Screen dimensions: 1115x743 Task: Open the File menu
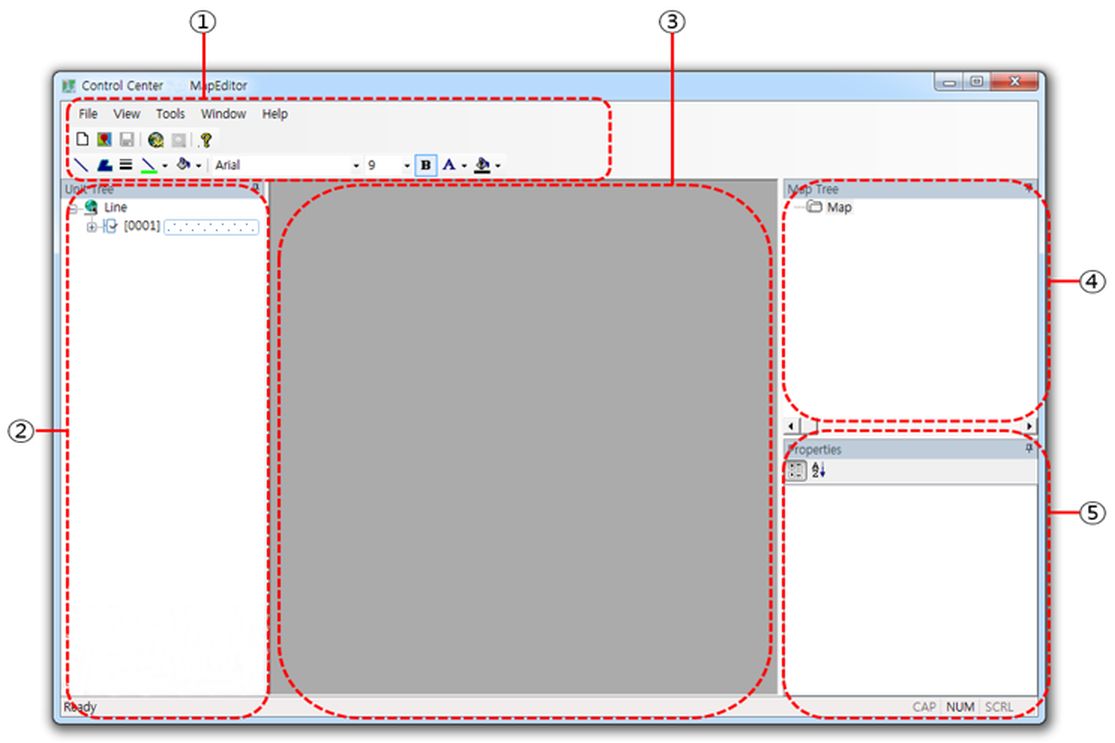click(x=88, y=114)
